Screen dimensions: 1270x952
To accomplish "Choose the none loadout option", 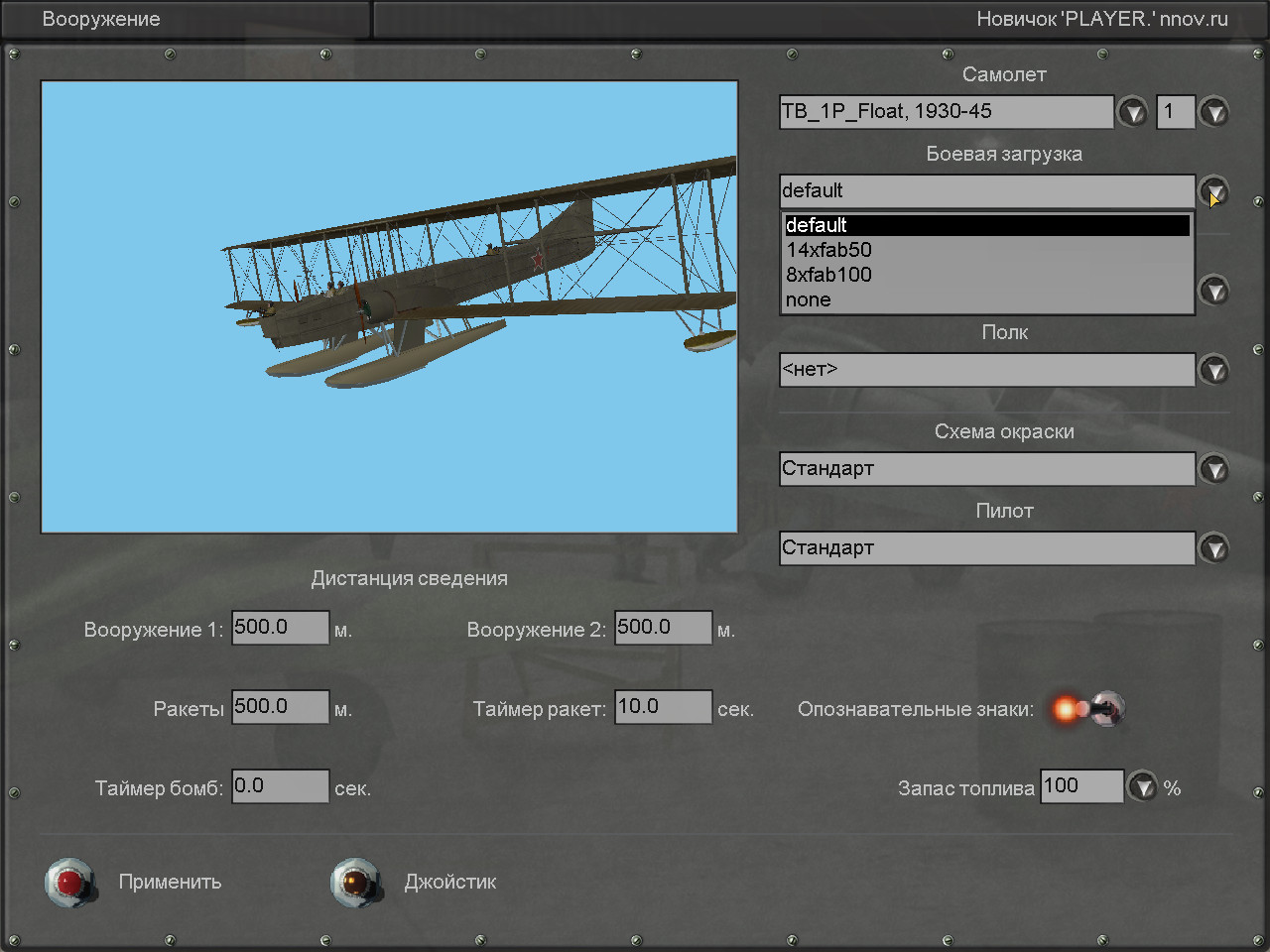I will click(809, 299).
